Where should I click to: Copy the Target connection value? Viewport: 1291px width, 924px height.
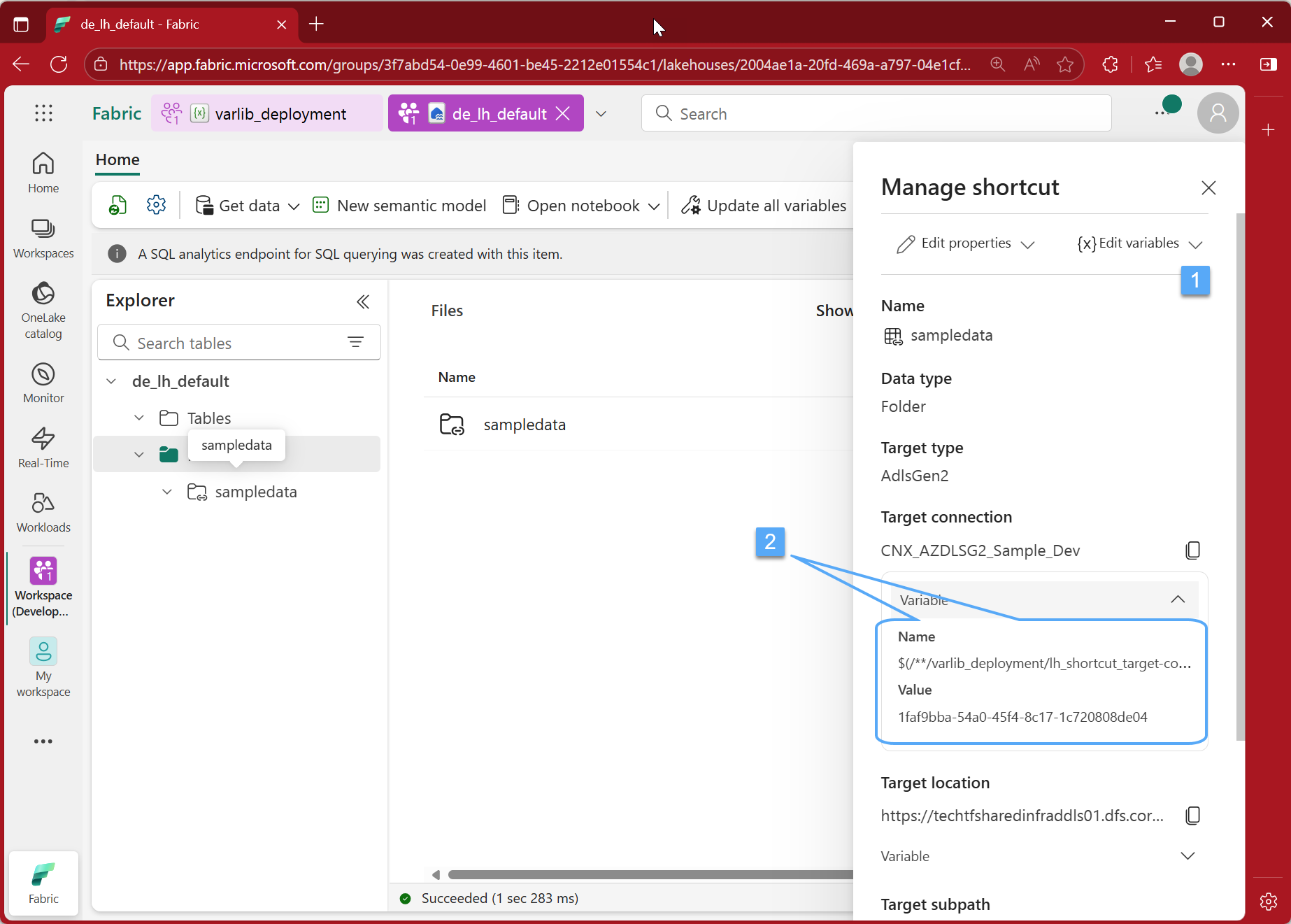click(x=1192, y=550)
